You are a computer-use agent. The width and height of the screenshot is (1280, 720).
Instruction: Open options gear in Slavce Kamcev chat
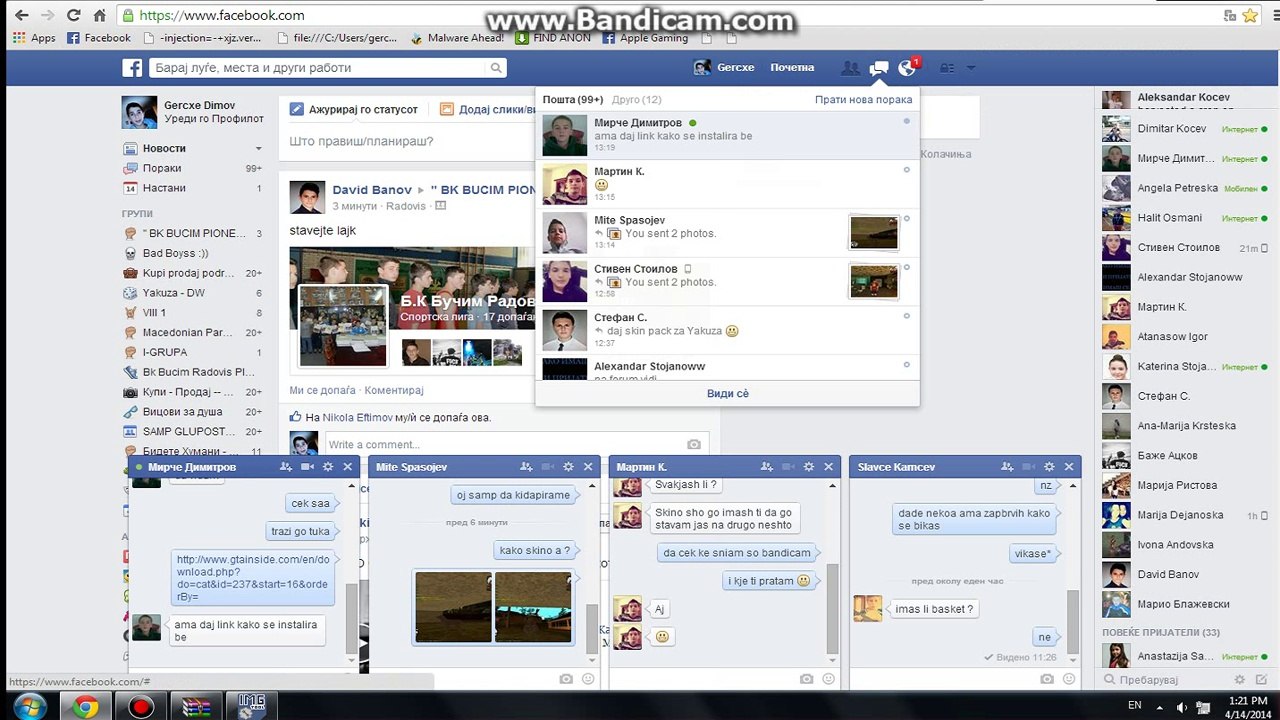click(1049, 467)
